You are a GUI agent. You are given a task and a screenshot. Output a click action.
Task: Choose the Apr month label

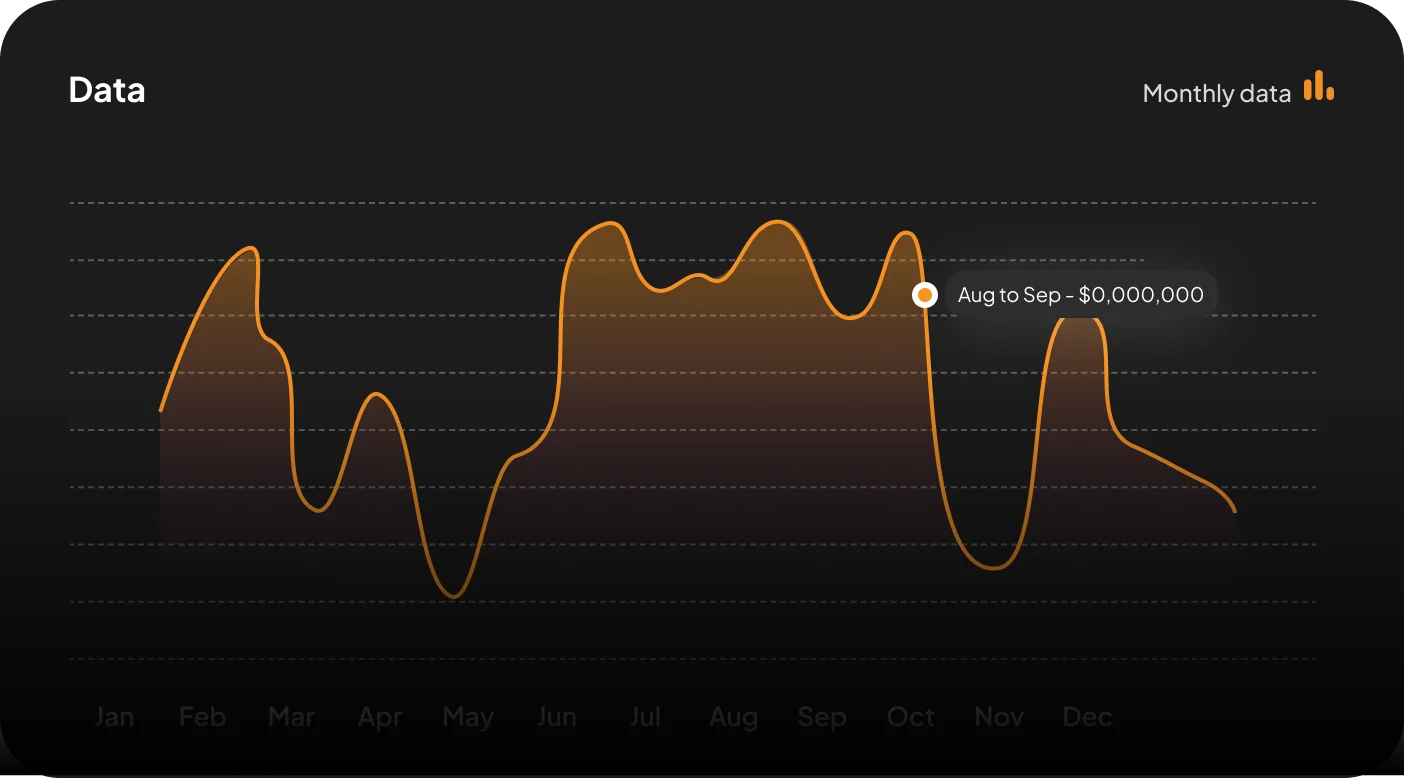380,718
